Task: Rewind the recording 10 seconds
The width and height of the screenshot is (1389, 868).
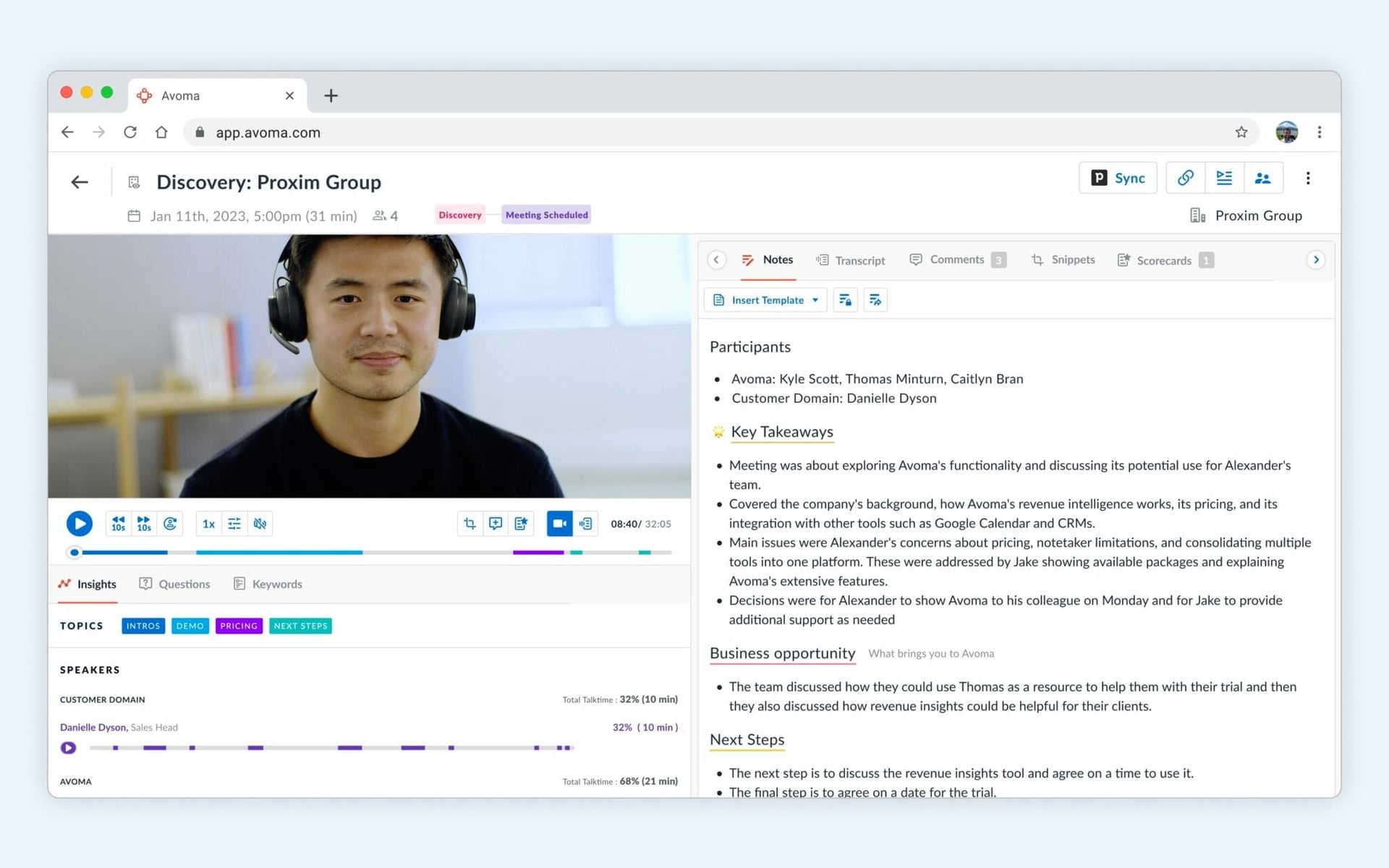Action: (x=118, y=524)
